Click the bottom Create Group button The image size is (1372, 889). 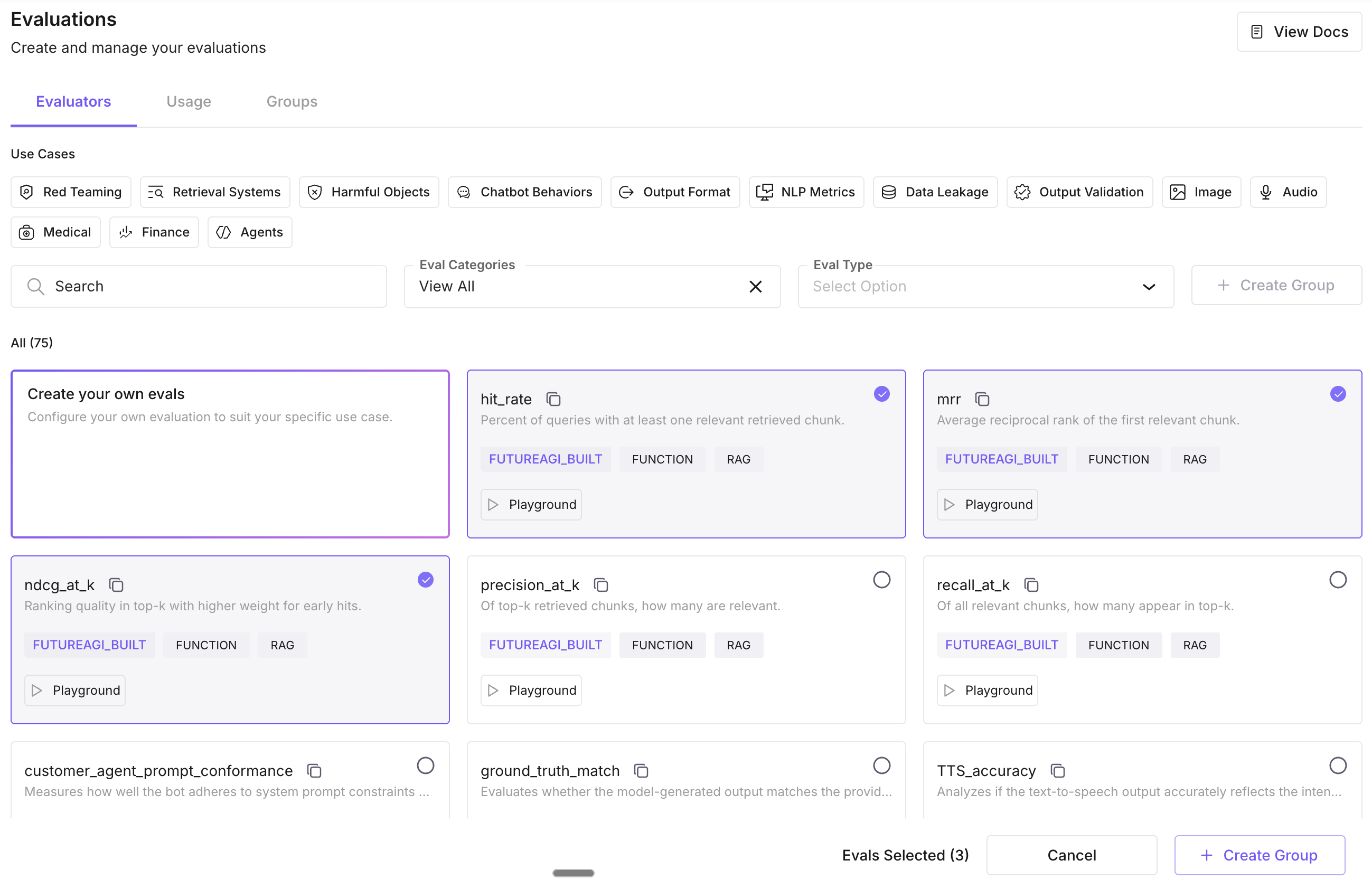(x=1259, y=855)
